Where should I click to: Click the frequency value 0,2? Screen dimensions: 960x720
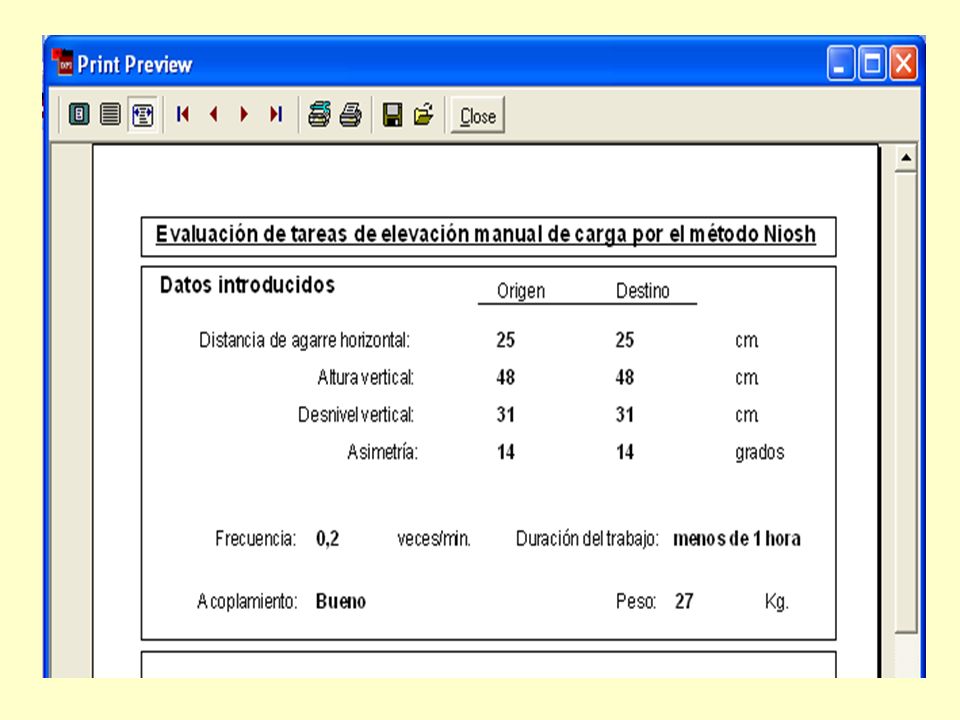tap(328, 539)
